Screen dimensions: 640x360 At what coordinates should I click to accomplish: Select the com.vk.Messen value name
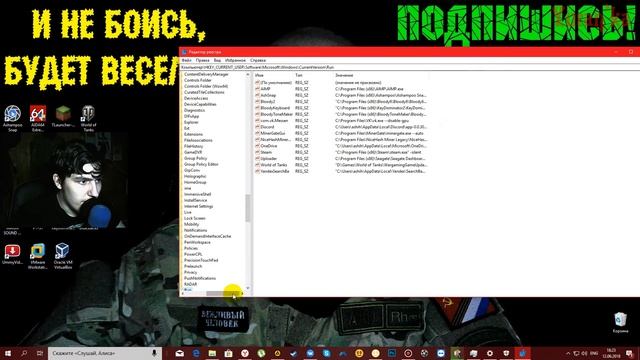[x=274, y=120]
